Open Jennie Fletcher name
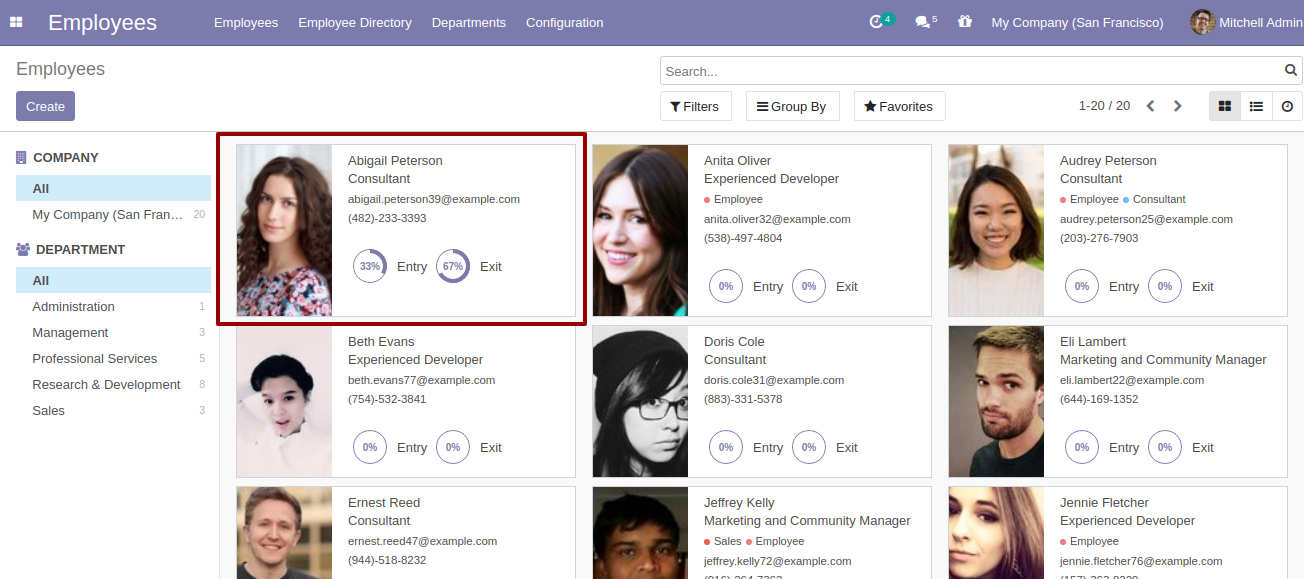This screenshot has width=1304, height=579. click(x=1104, y=502)
